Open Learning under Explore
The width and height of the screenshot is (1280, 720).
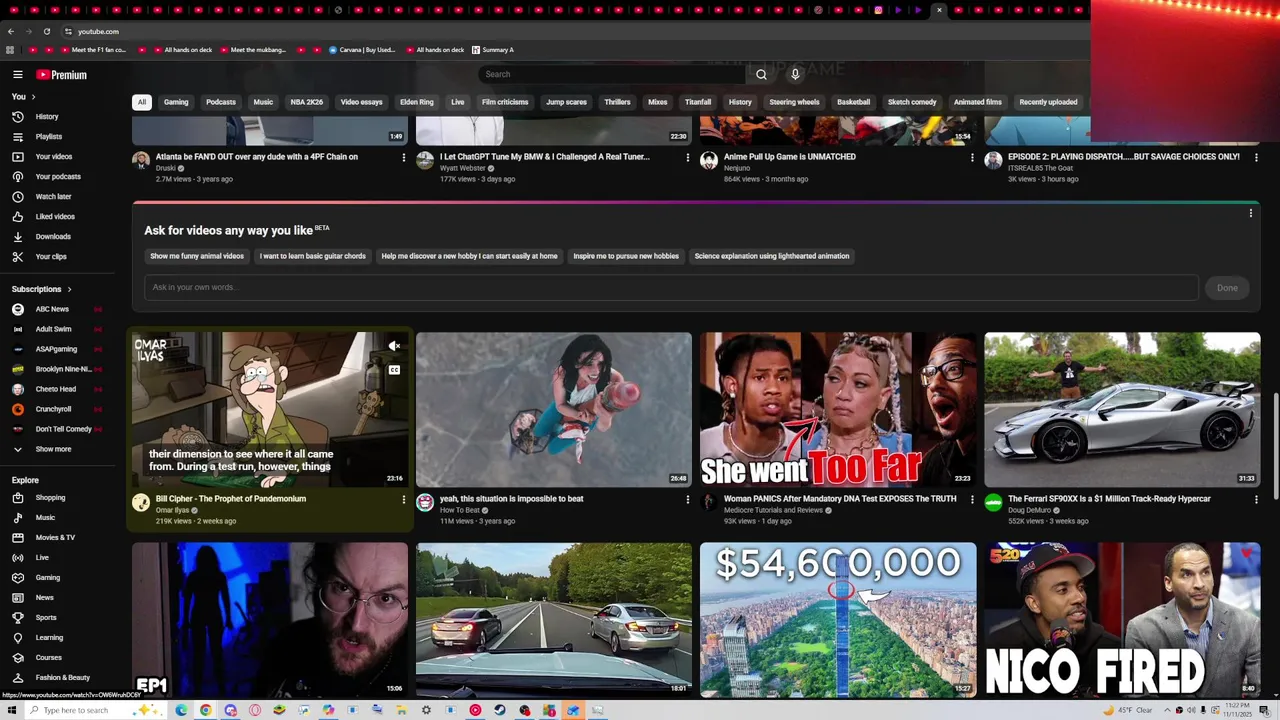48,638
